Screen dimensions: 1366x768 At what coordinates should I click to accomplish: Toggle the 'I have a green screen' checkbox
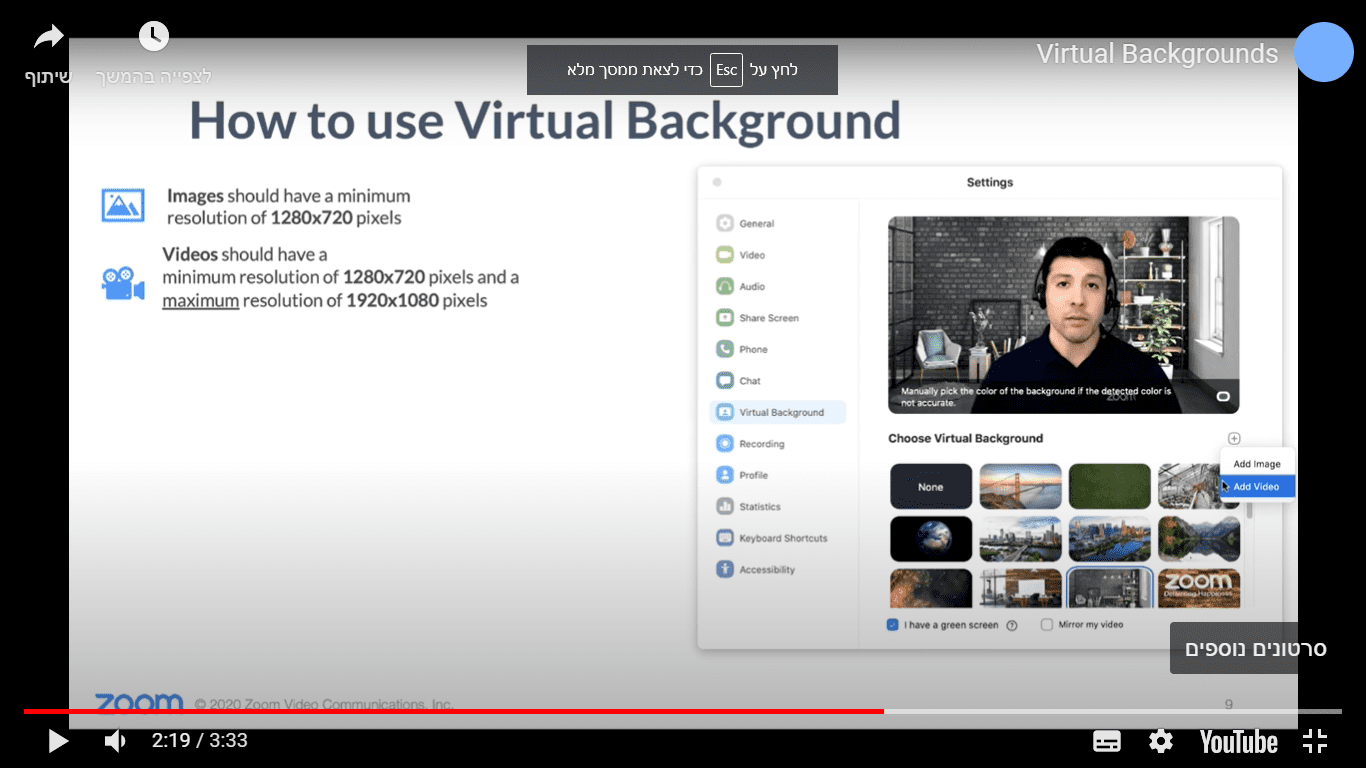(x=893, y=625)
